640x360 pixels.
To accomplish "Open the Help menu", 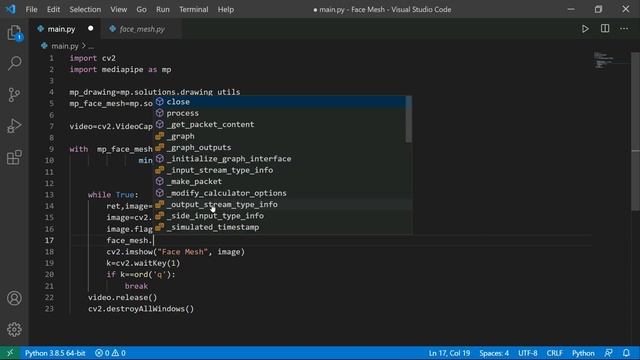I will point(226,9).
